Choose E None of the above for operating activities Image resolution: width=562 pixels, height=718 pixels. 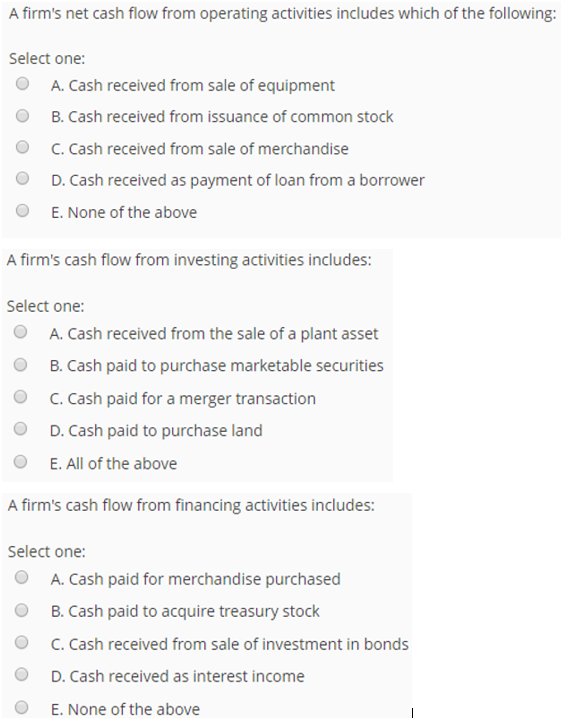(x=22, y=211)
